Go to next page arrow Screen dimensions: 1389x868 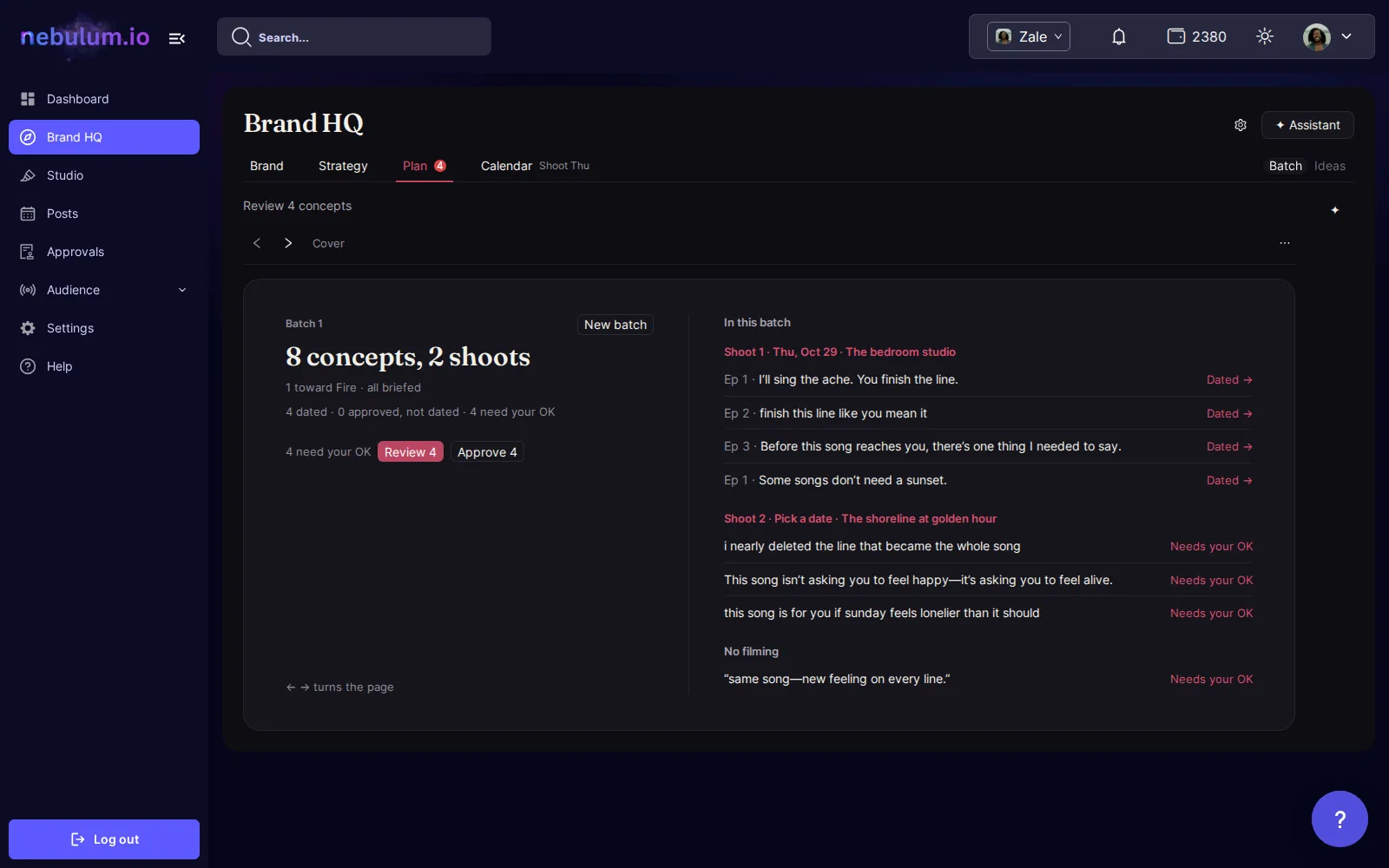[288, 243]
